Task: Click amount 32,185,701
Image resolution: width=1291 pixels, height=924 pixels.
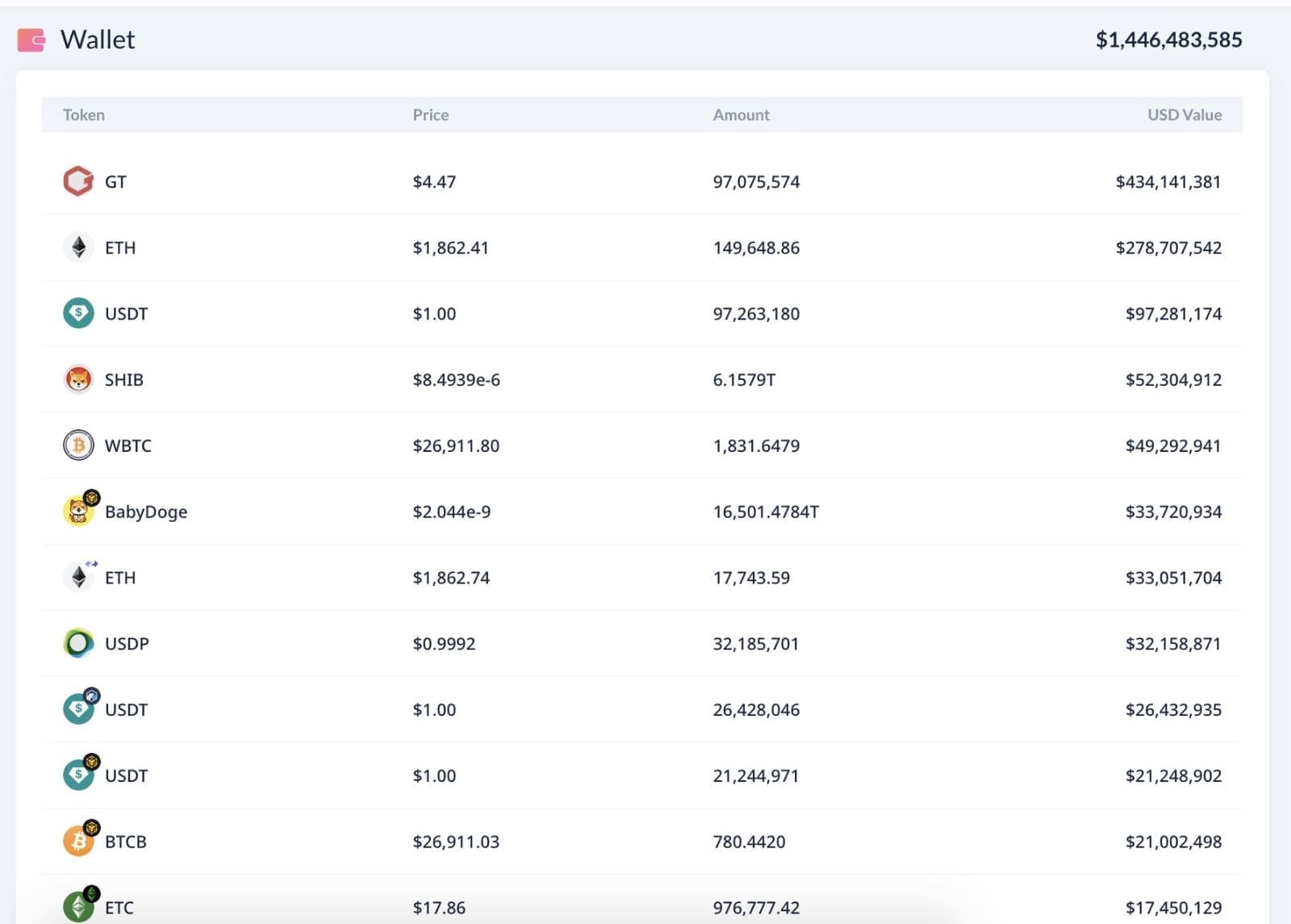Action: 755,644
